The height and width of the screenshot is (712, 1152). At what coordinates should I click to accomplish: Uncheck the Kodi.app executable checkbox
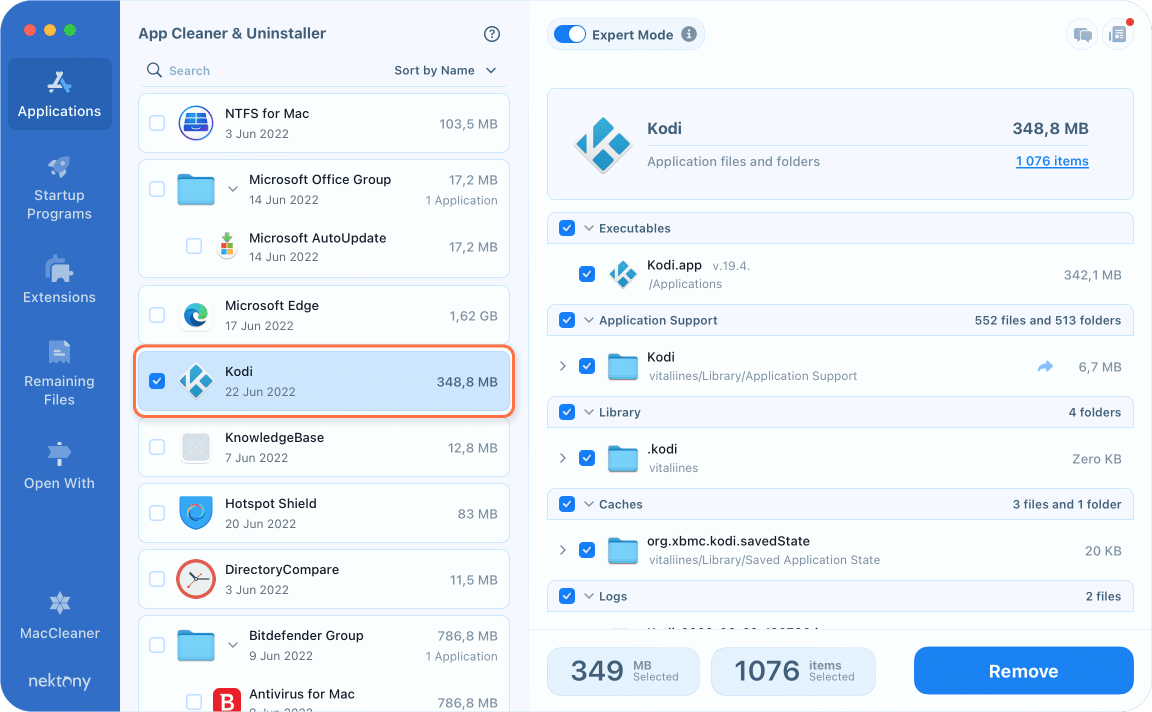pos(587,274)
